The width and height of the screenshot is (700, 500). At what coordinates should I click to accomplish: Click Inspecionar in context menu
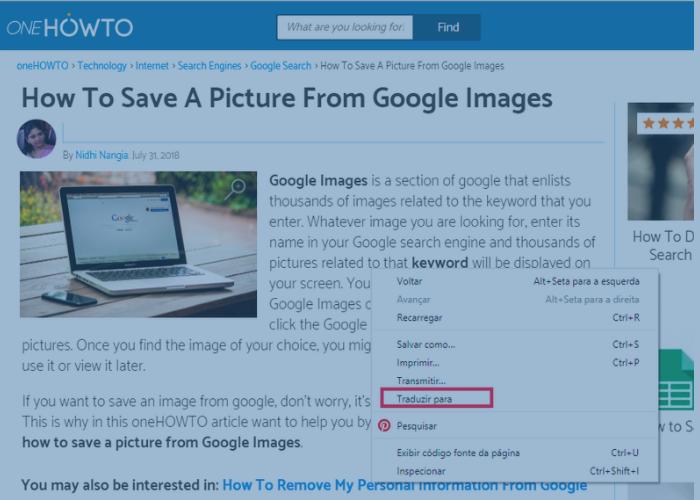(x=421, y=471)
